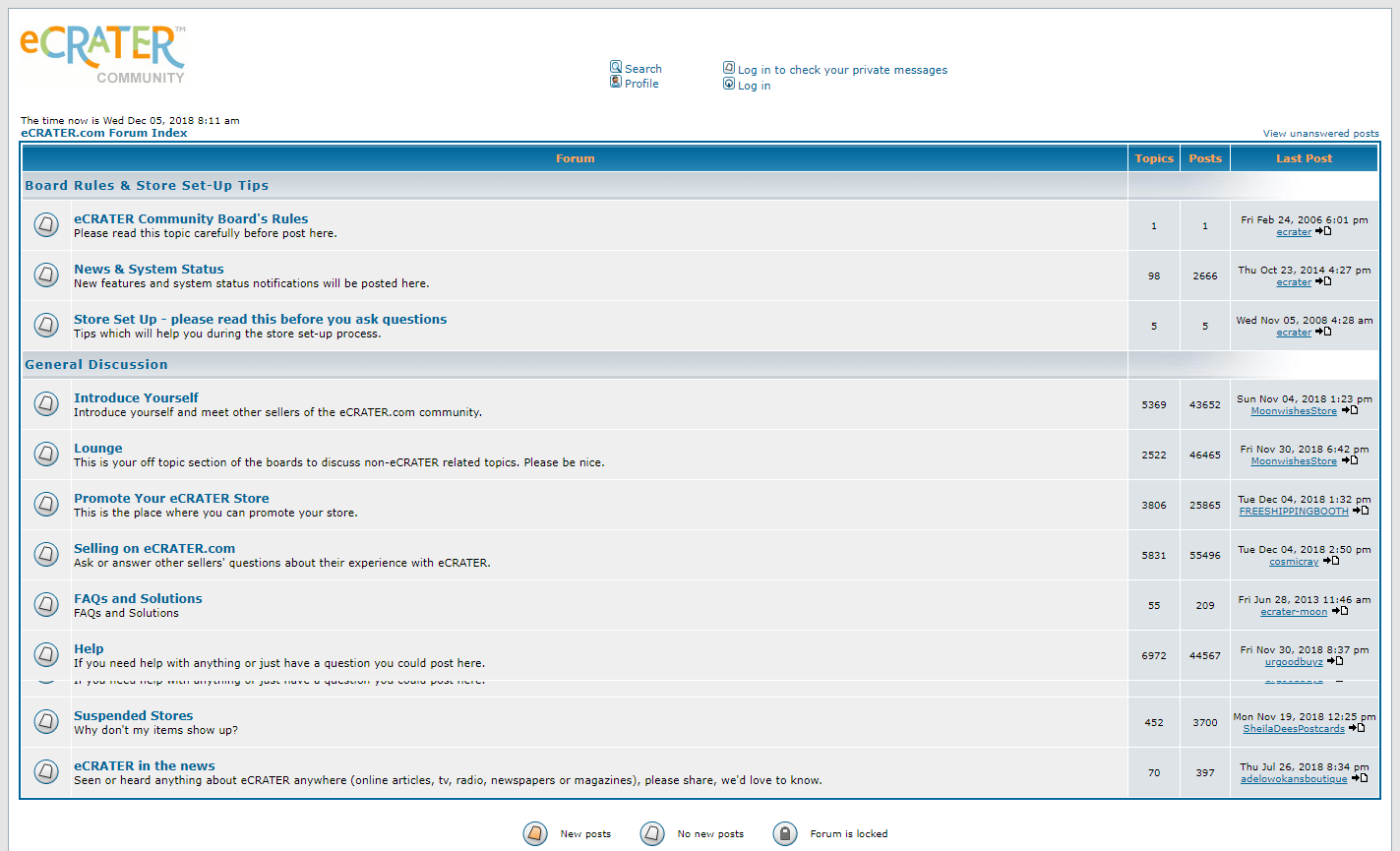Click the Search magnifier icon
The image size is (1400, 851).
[617, 67]
